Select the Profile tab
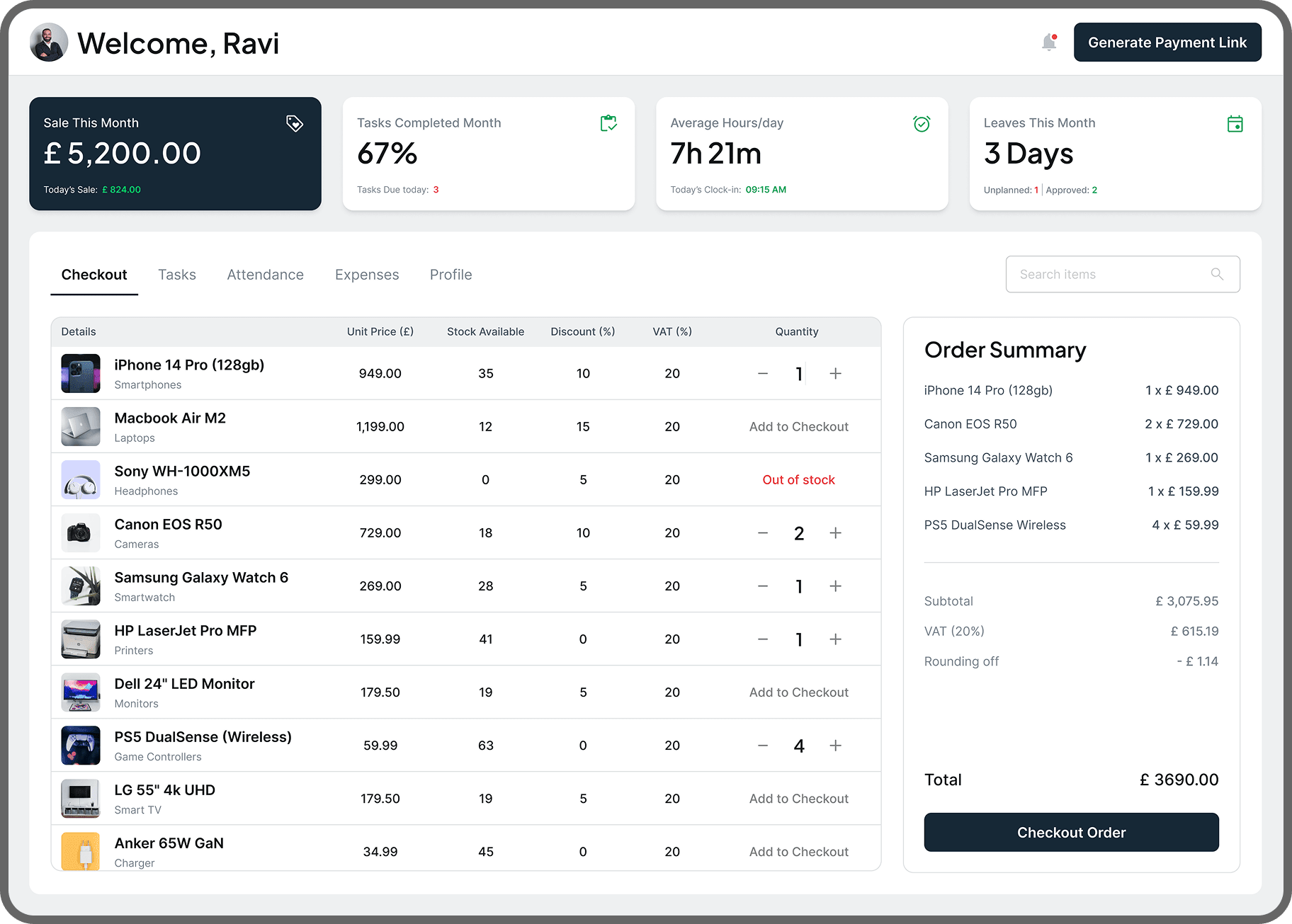 (450, 275)
